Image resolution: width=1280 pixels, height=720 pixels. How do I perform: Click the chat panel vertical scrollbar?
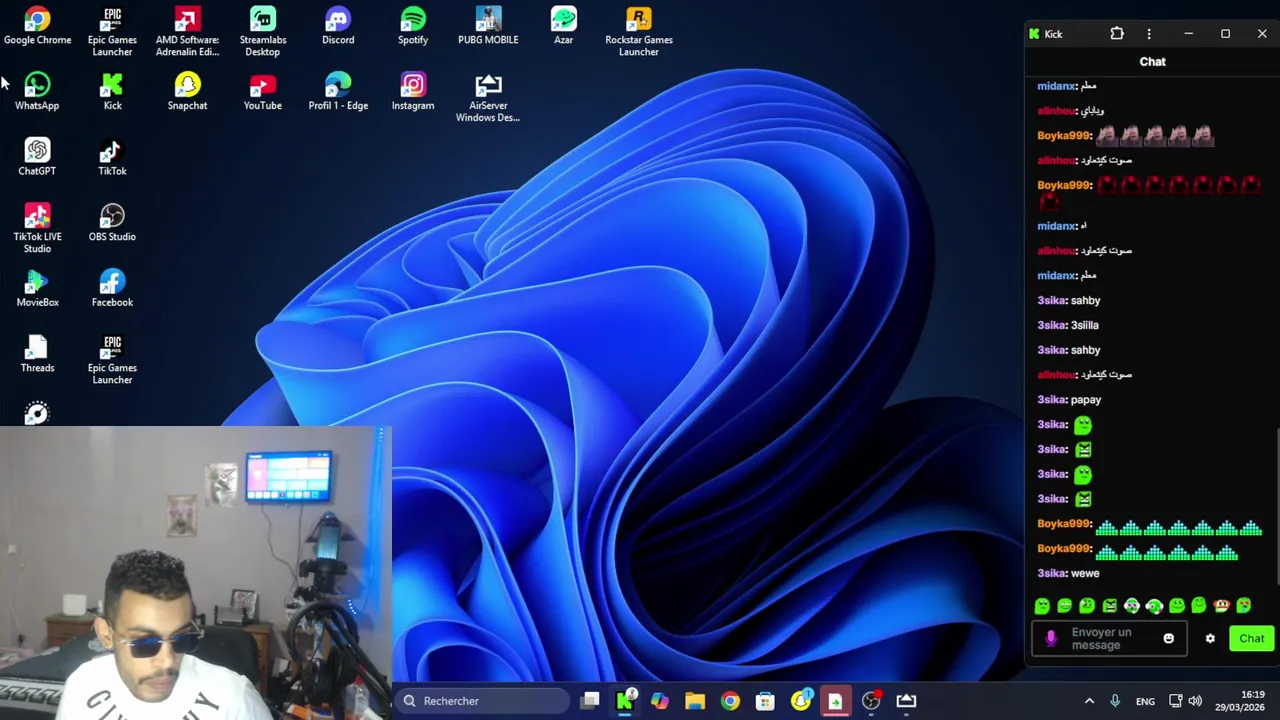[x=1277, y=505]
